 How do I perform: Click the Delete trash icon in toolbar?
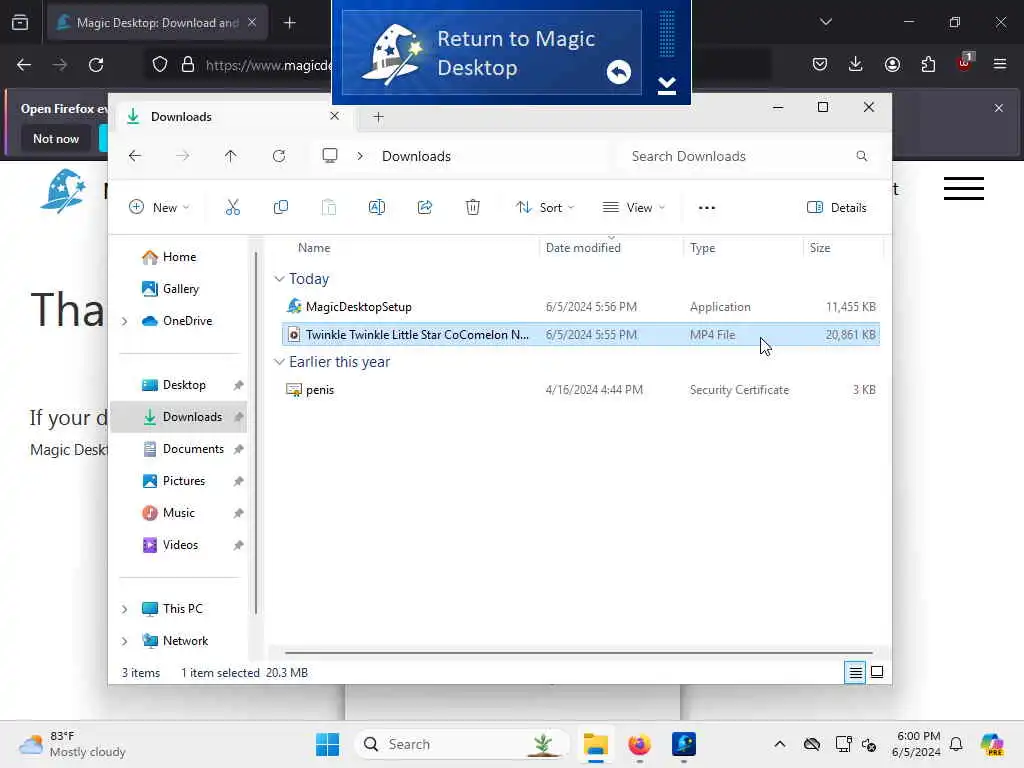[x=473, y=208]
